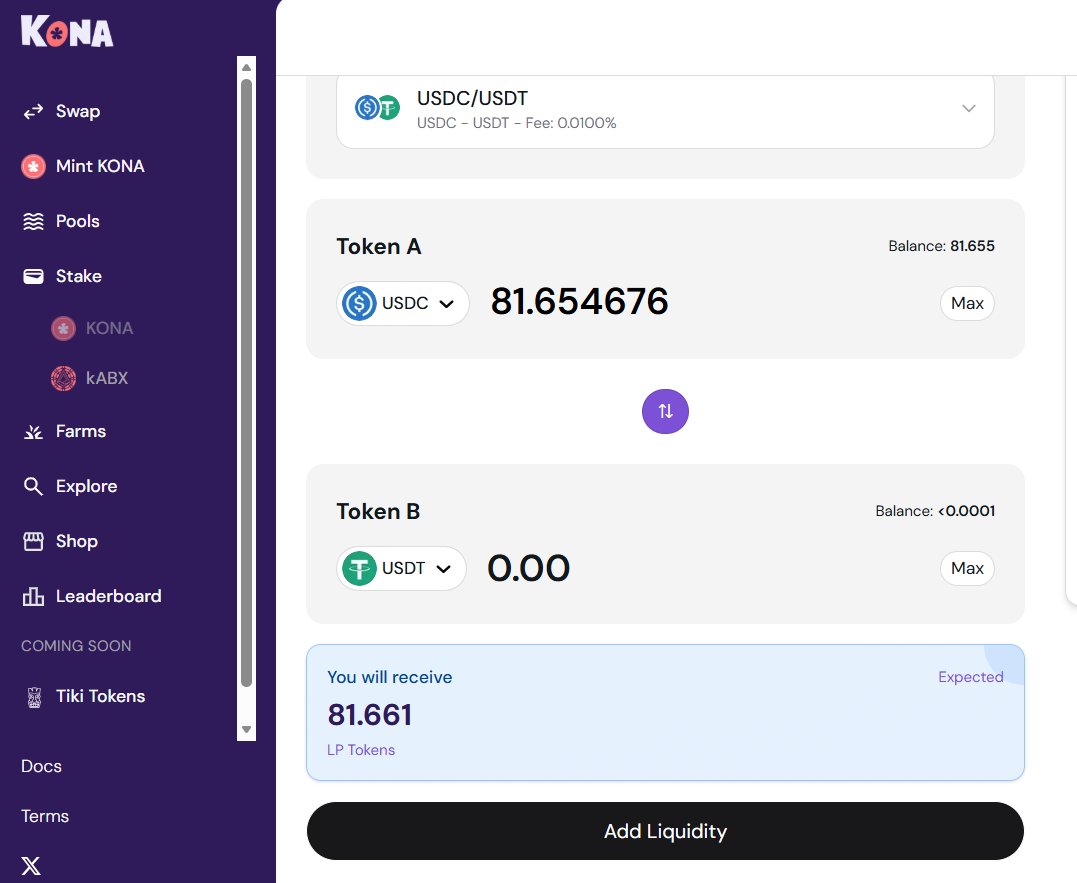Click the Stake wallet icon
This screenshot has height=883, width=1077.
click(x=33, y=276)
